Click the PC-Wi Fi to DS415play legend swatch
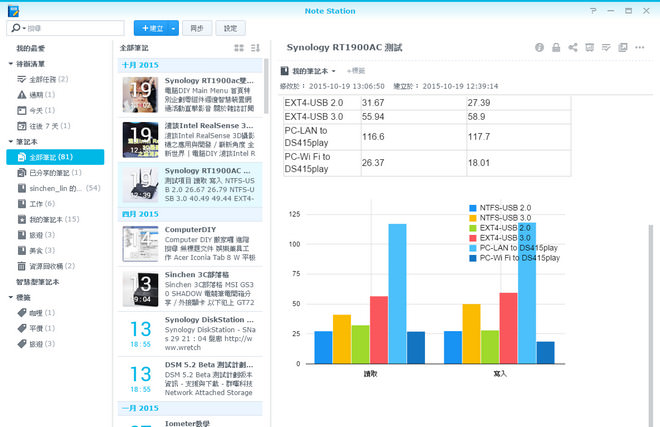 coord(473,258)
